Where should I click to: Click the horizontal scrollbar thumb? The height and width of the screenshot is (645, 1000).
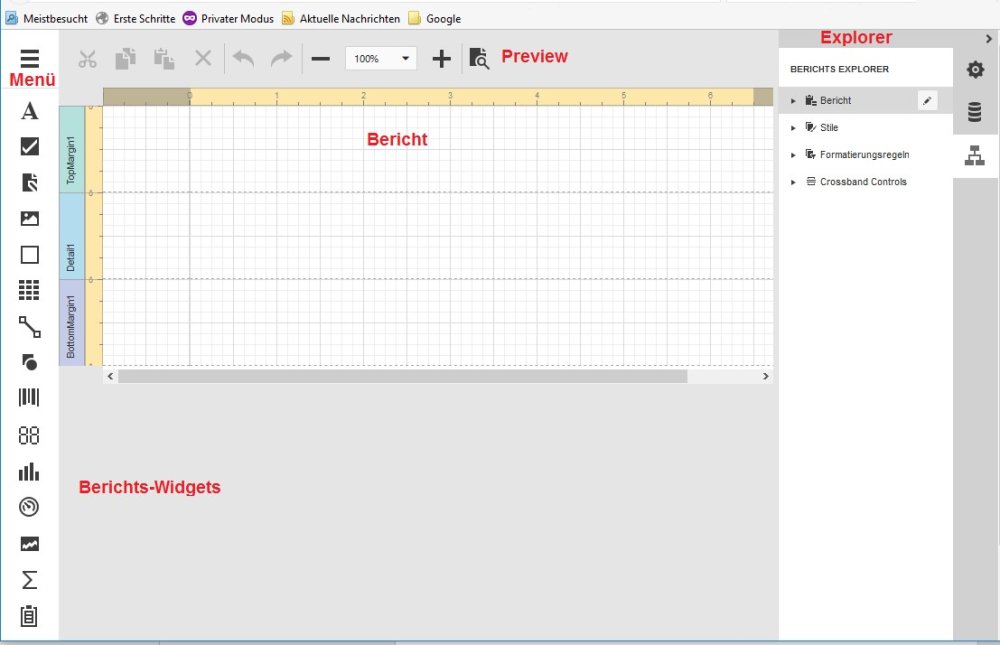402,376
